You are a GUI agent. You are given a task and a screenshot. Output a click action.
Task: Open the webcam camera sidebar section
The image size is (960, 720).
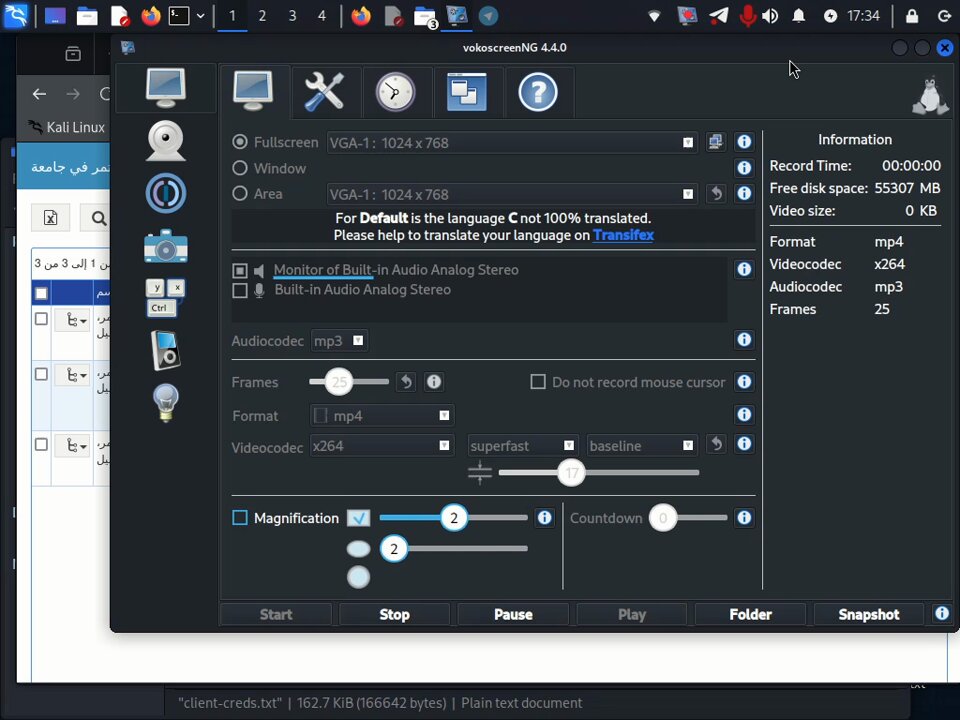coord(165,141)
